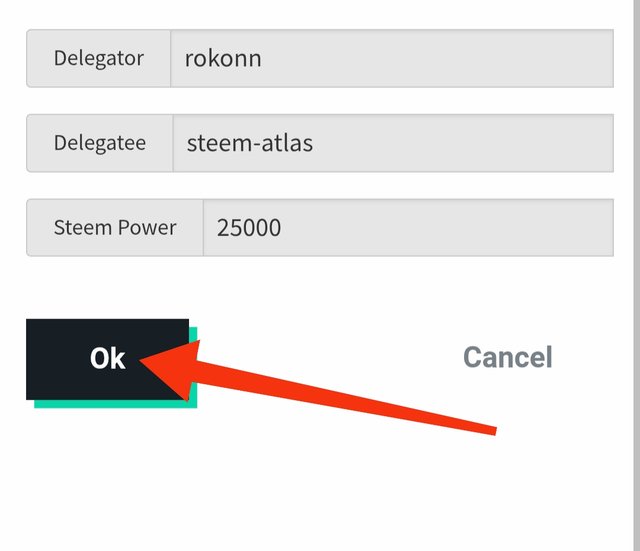Click the username text rokonn

[223, 58]
